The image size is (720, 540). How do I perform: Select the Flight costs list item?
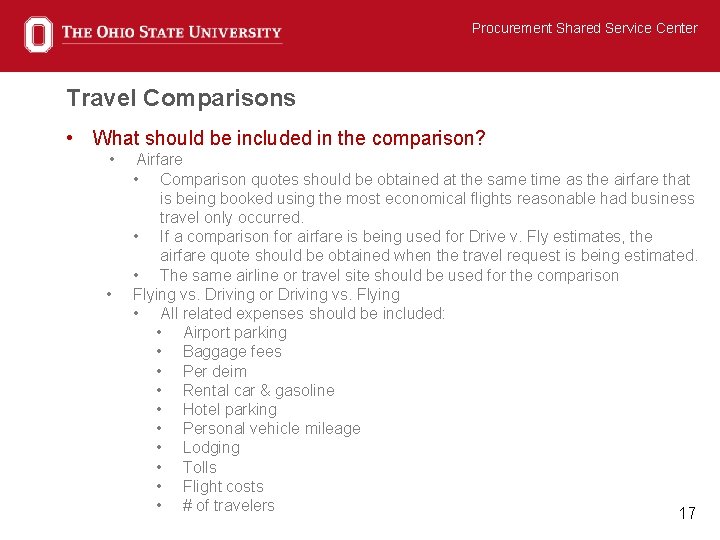[223, 486]
